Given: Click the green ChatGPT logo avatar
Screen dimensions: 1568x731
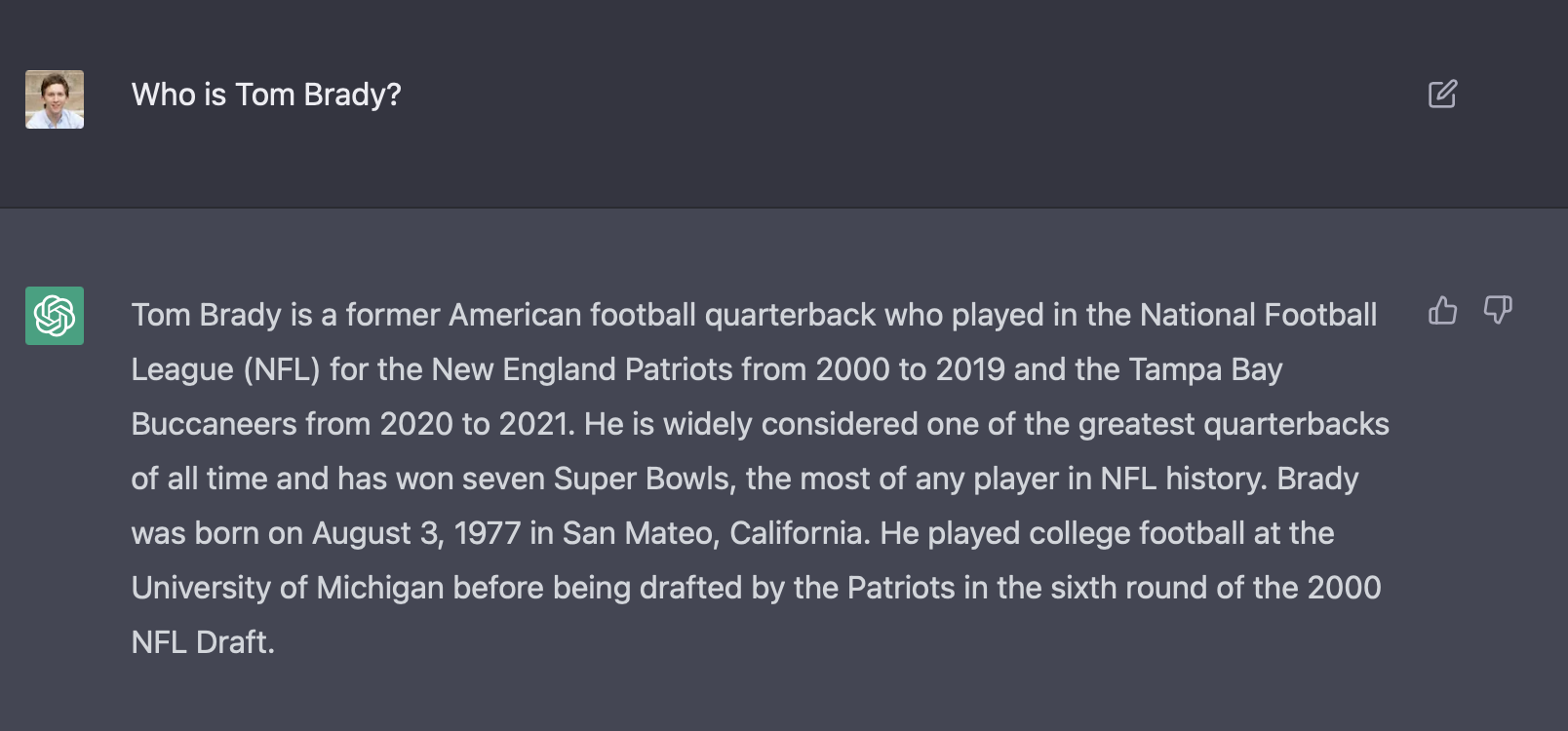Looking at the screenshot, I should point(55,316).
